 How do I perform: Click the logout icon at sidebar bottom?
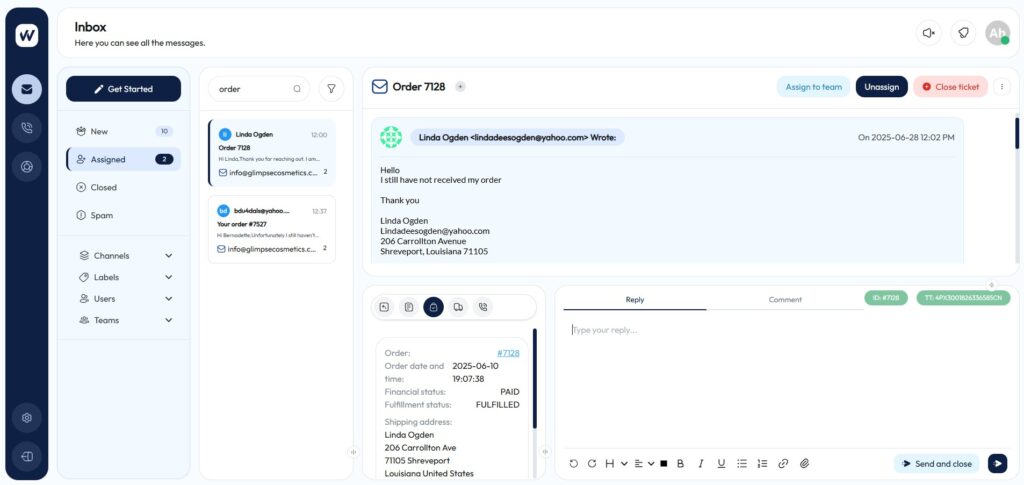[27, 456]
